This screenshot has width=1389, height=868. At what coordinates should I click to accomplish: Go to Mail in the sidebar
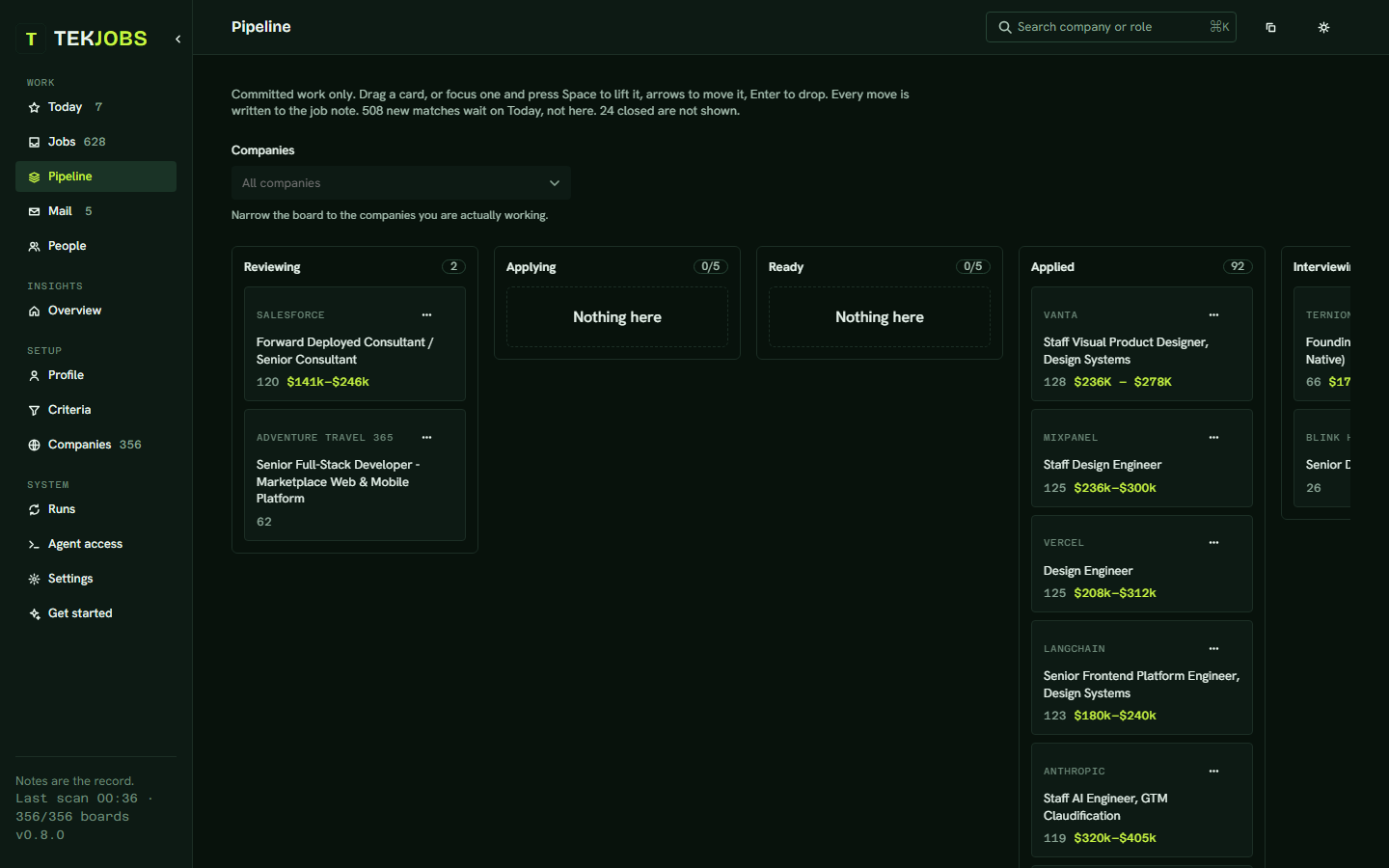pyautogui.click(x=95, y=211)
